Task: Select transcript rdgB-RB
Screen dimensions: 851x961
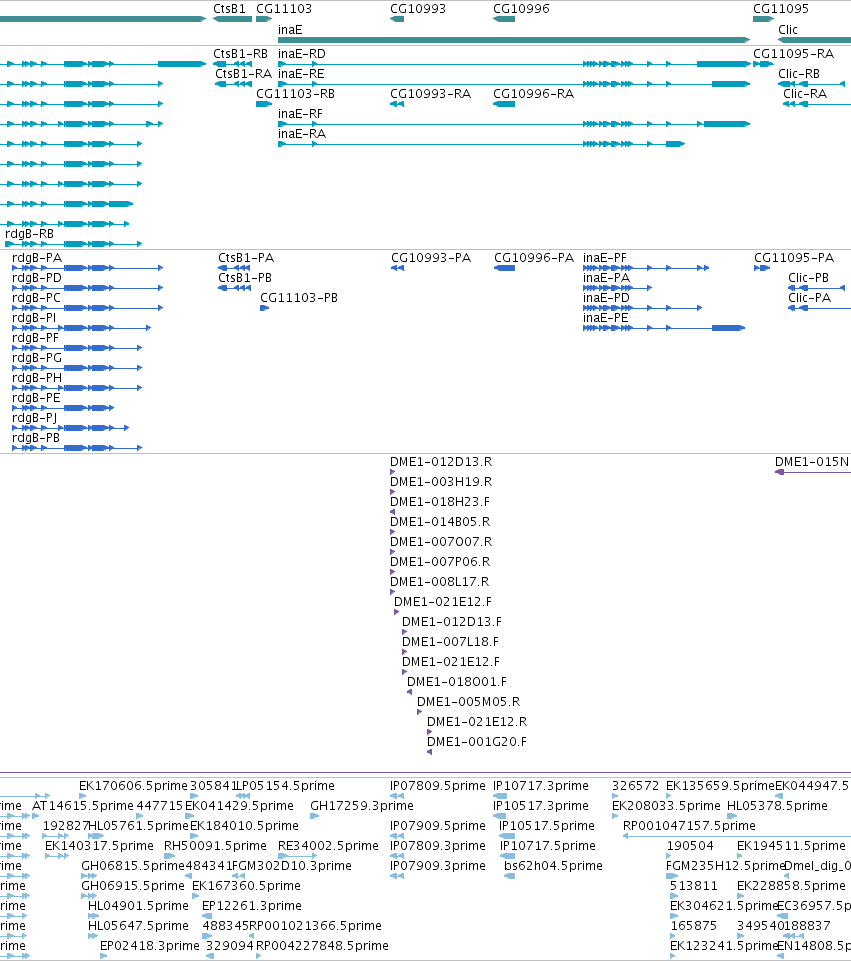Action: (29, 234)
